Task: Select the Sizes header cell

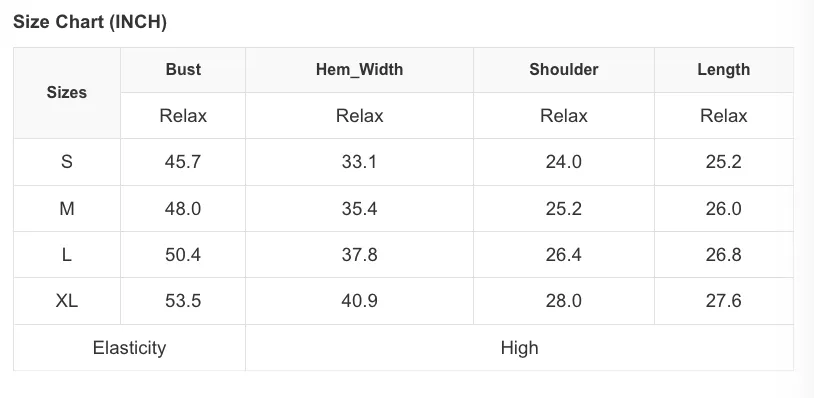Action: pyautogui.click(x=67, y=92)
